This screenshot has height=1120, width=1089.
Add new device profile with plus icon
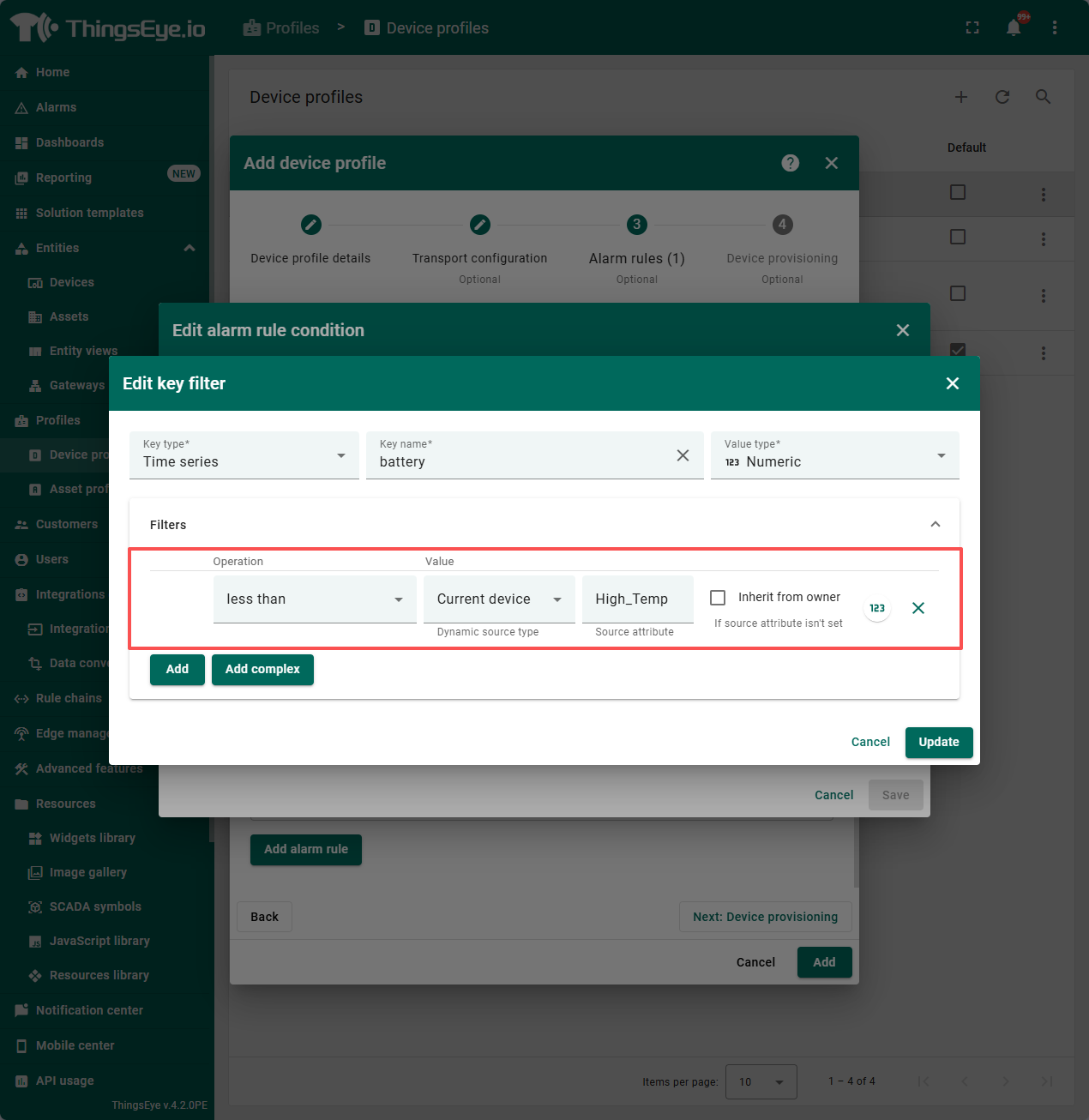click(961, 97)
